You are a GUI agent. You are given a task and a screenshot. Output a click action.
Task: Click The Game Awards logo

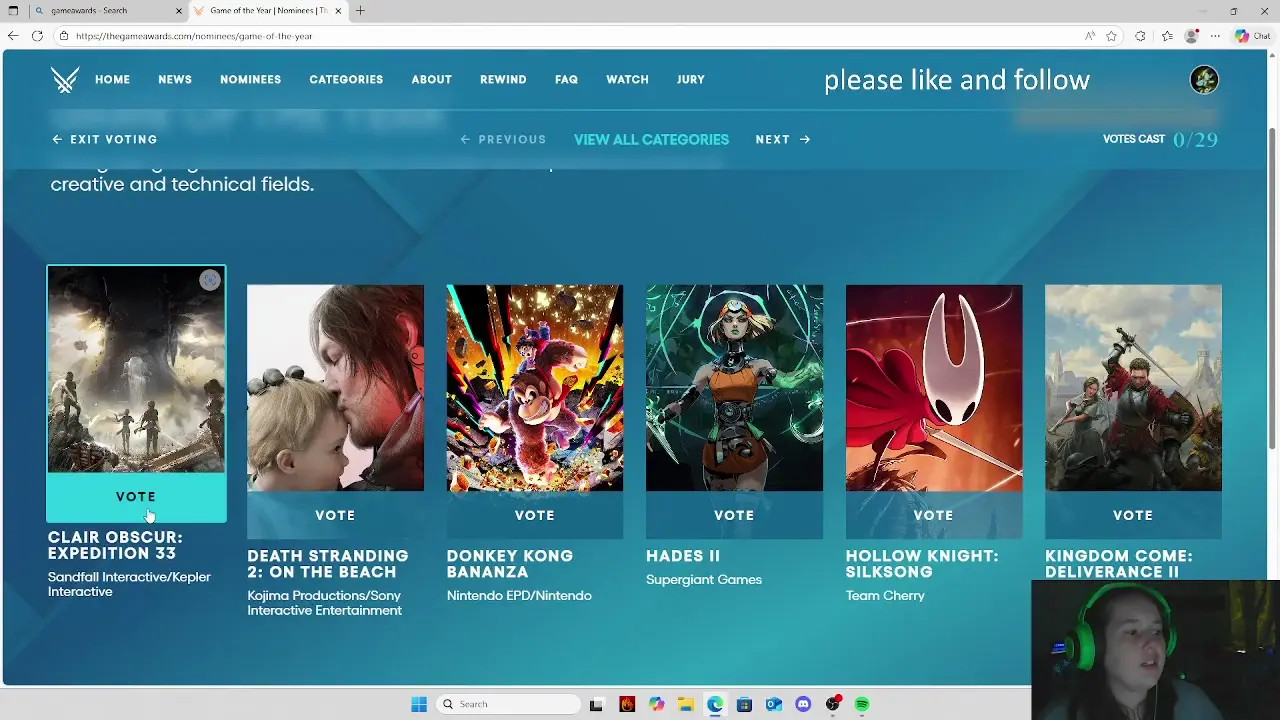pos(65,80)
